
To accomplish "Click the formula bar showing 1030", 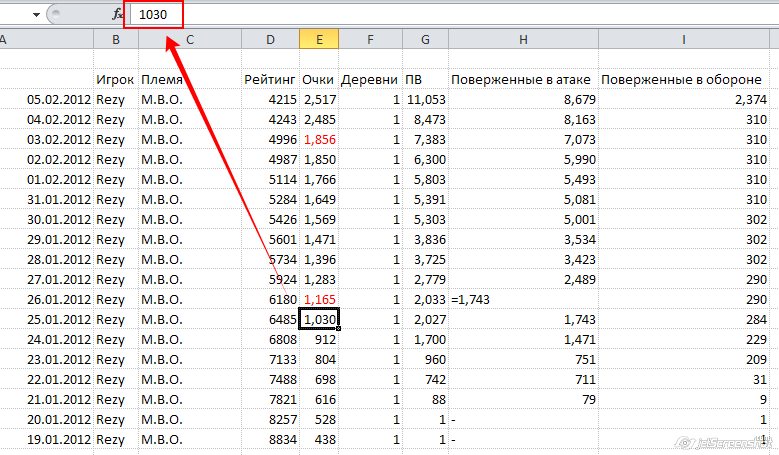I will click(x=153, y=14).
